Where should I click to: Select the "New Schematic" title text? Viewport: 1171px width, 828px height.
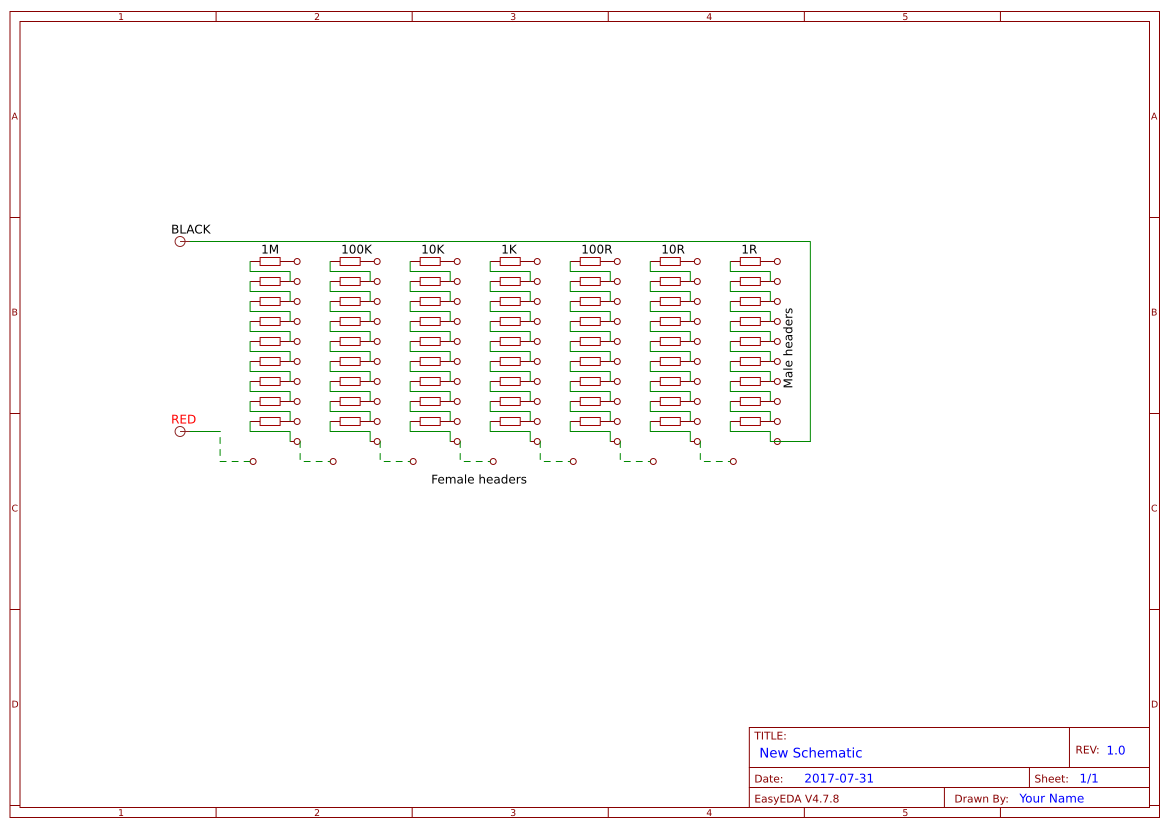810,753
